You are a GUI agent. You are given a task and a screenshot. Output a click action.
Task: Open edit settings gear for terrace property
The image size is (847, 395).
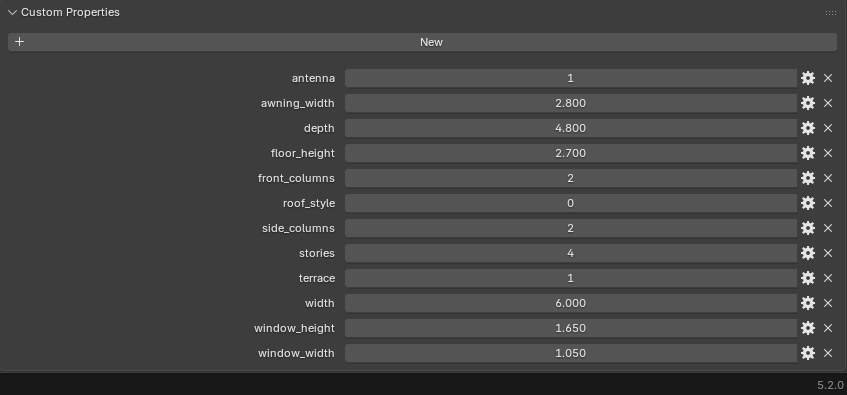point(808,278)
